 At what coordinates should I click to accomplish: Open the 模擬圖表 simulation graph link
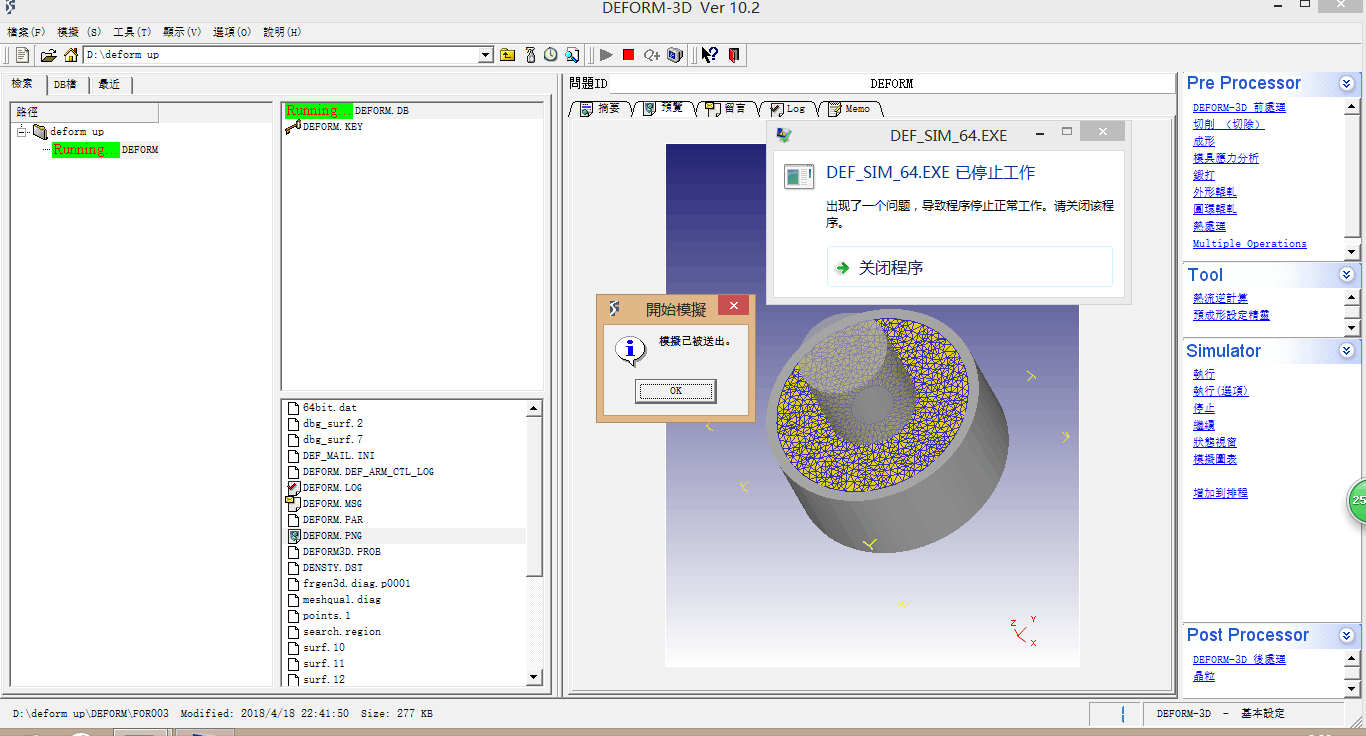point(1215,459)
